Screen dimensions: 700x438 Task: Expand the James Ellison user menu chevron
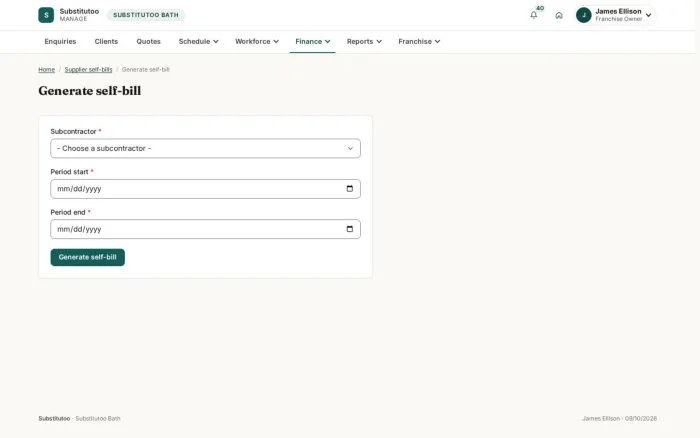click(648, 15)
